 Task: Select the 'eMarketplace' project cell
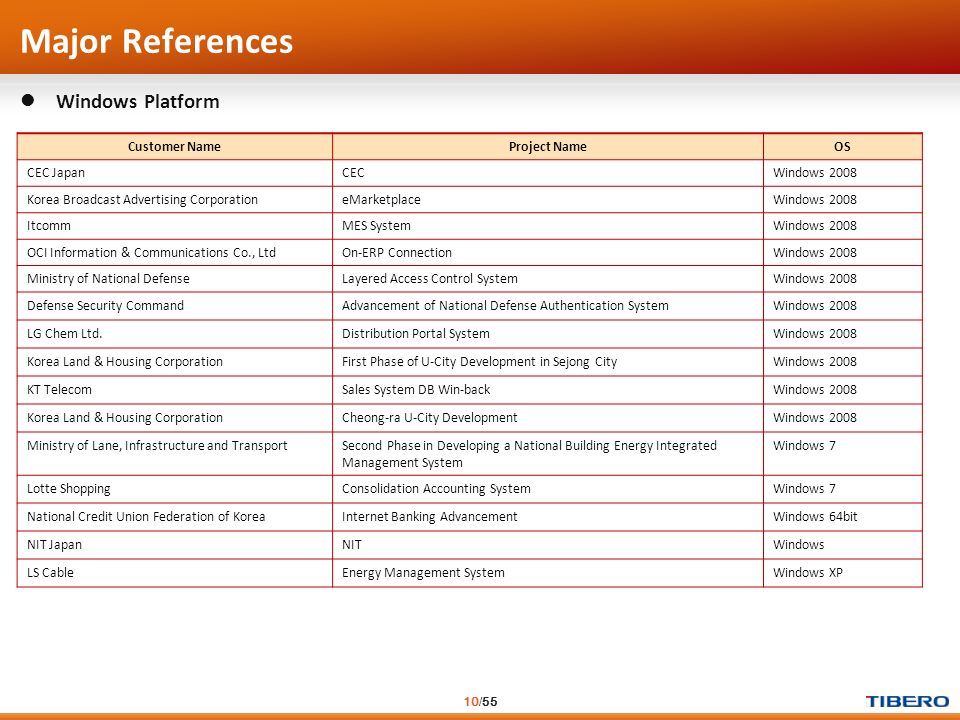coord(547,200)
